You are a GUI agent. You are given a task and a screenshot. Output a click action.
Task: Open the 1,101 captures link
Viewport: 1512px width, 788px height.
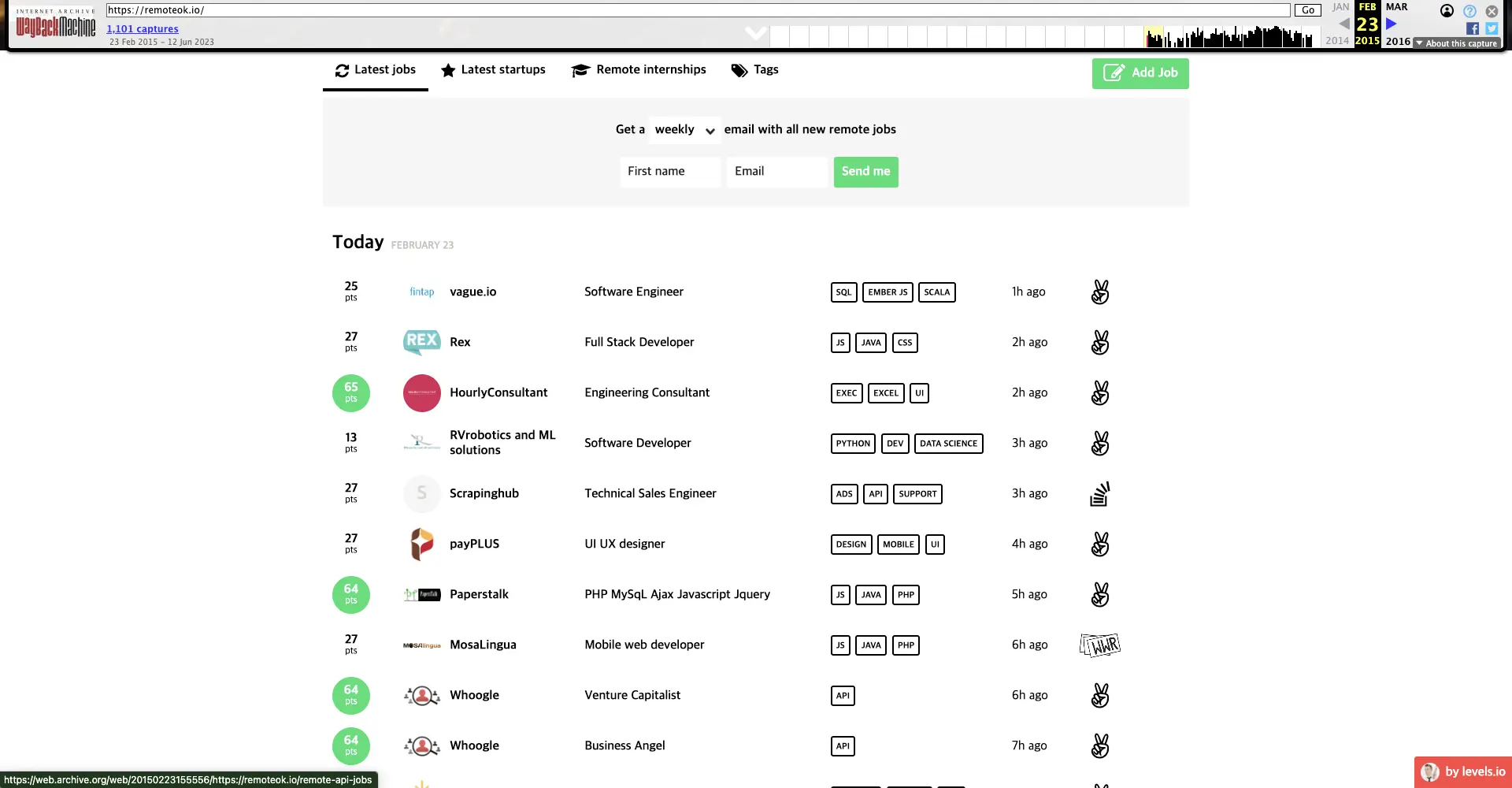point(143,29)
